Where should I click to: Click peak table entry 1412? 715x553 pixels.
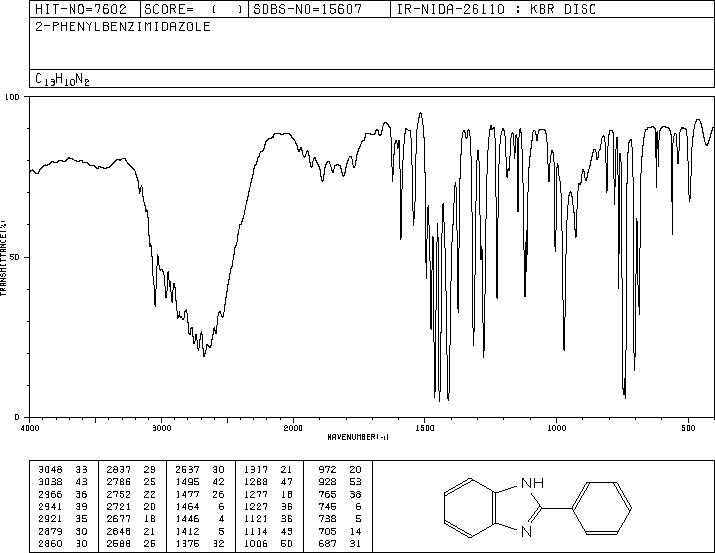187,531
